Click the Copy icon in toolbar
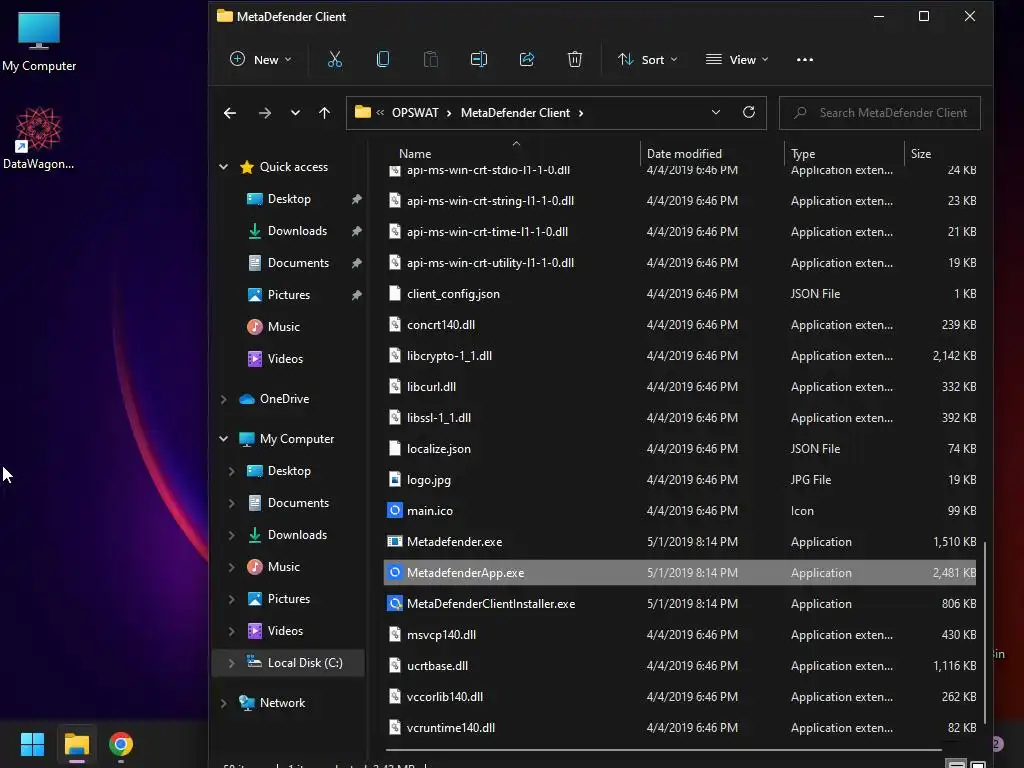 (383, 59)
